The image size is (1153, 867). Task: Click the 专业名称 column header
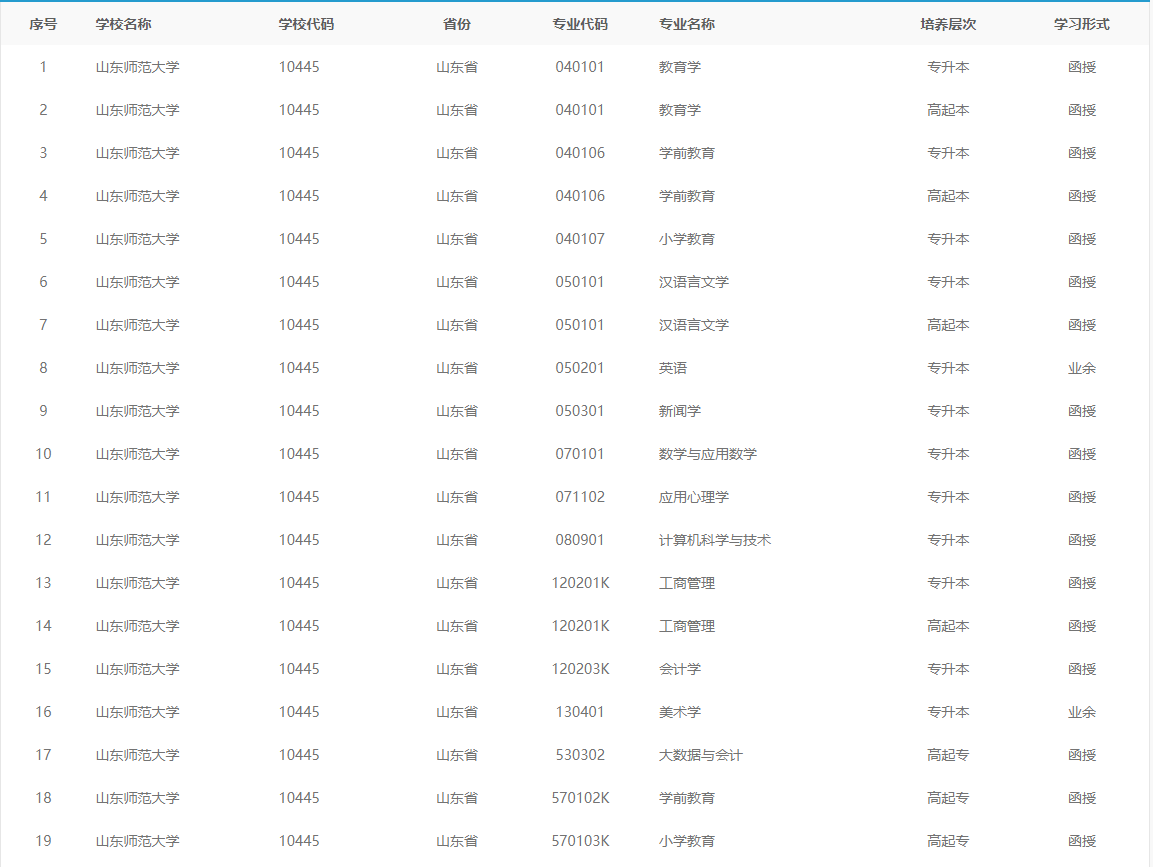coord(687,24)
